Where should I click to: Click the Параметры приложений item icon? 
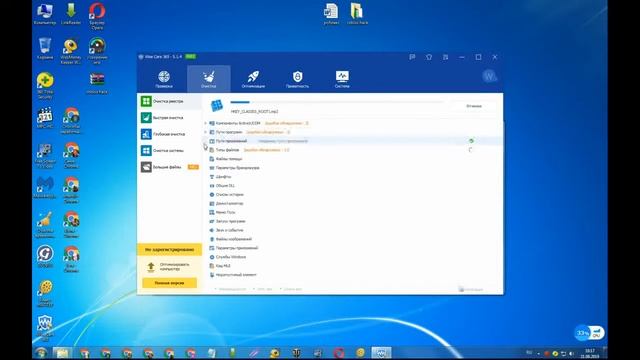point(212,248)
